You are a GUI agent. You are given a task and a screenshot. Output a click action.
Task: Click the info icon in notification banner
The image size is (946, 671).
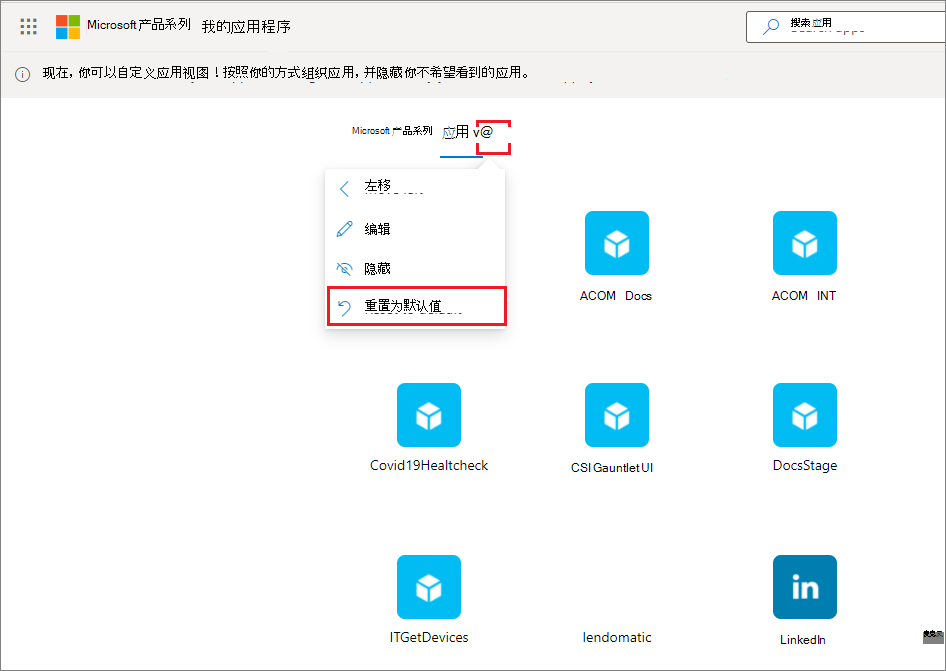pyautogui.click(x=22, y=74)
